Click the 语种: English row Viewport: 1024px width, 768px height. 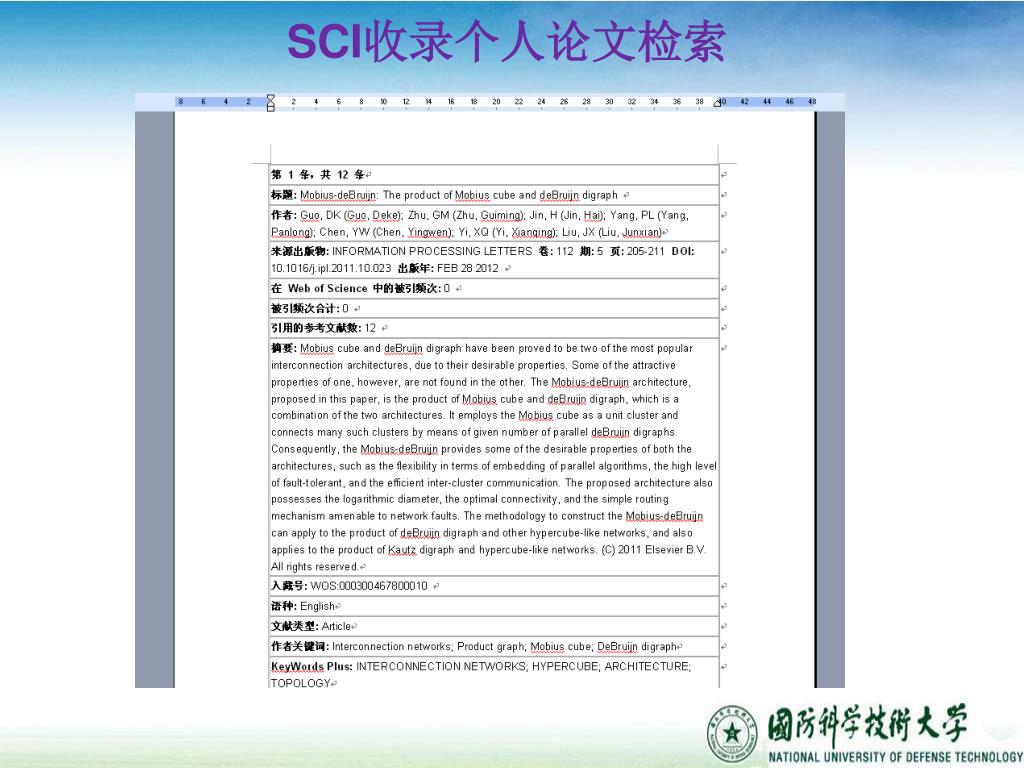pos(494,606)
